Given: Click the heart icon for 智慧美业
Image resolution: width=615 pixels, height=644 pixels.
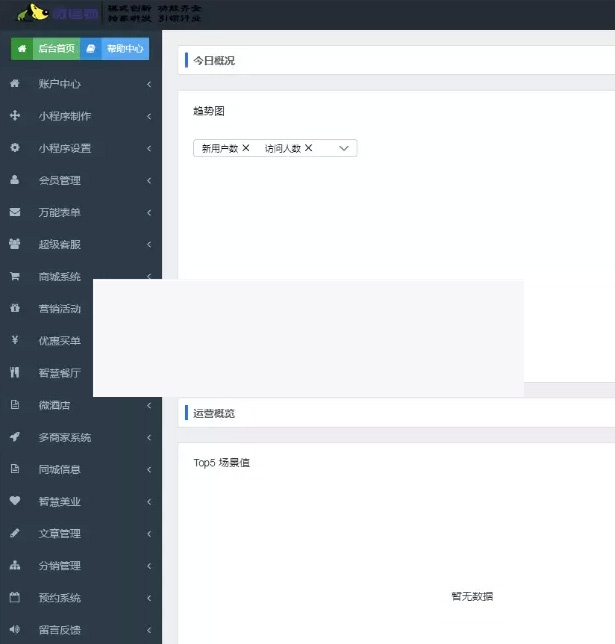Looking at the screenshot, I should [15, 501].
